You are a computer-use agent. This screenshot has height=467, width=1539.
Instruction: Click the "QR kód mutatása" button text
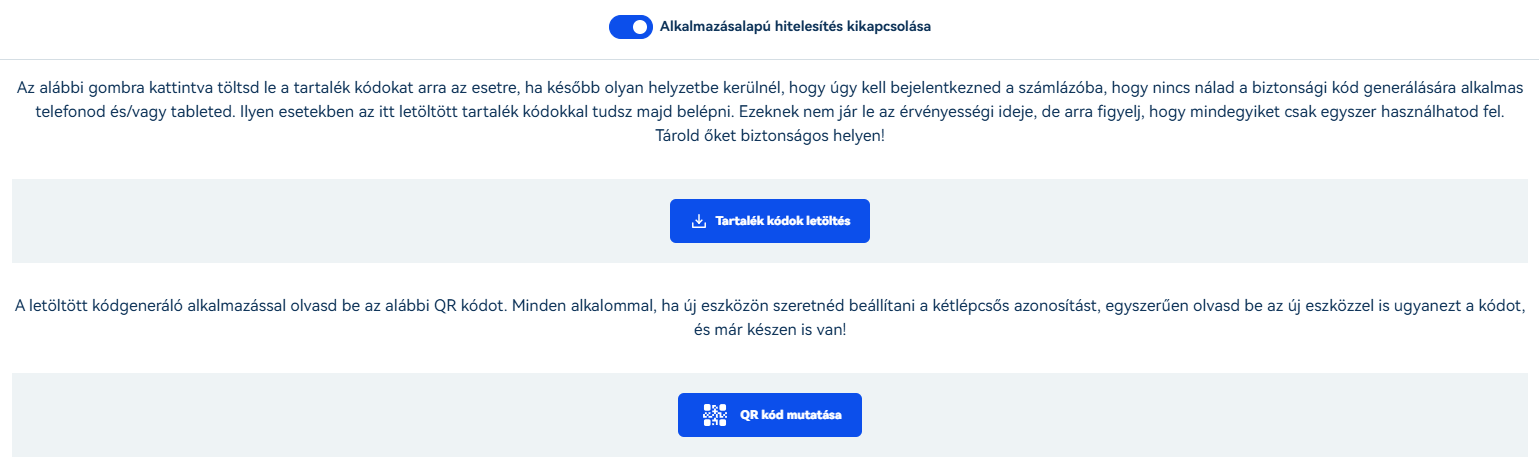(791, 415)
